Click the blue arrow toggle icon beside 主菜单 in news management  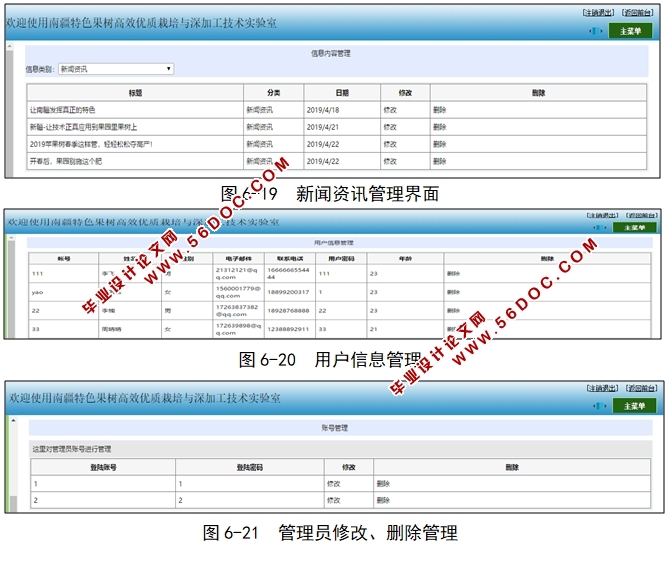pyautogui.click(x=595, y=31)
